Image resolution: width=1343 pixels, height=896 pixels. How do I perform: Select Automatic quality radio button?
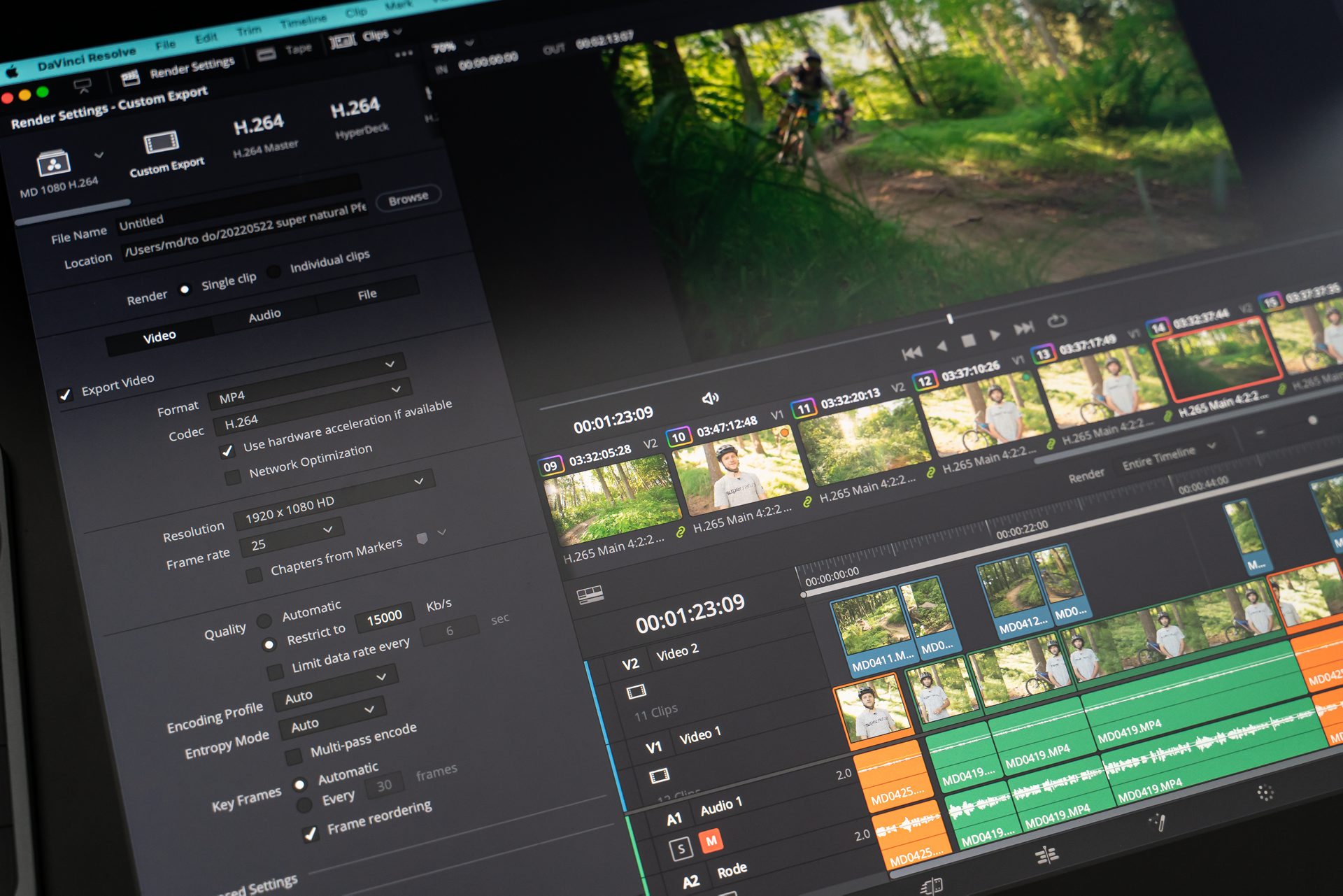[264, 620]
